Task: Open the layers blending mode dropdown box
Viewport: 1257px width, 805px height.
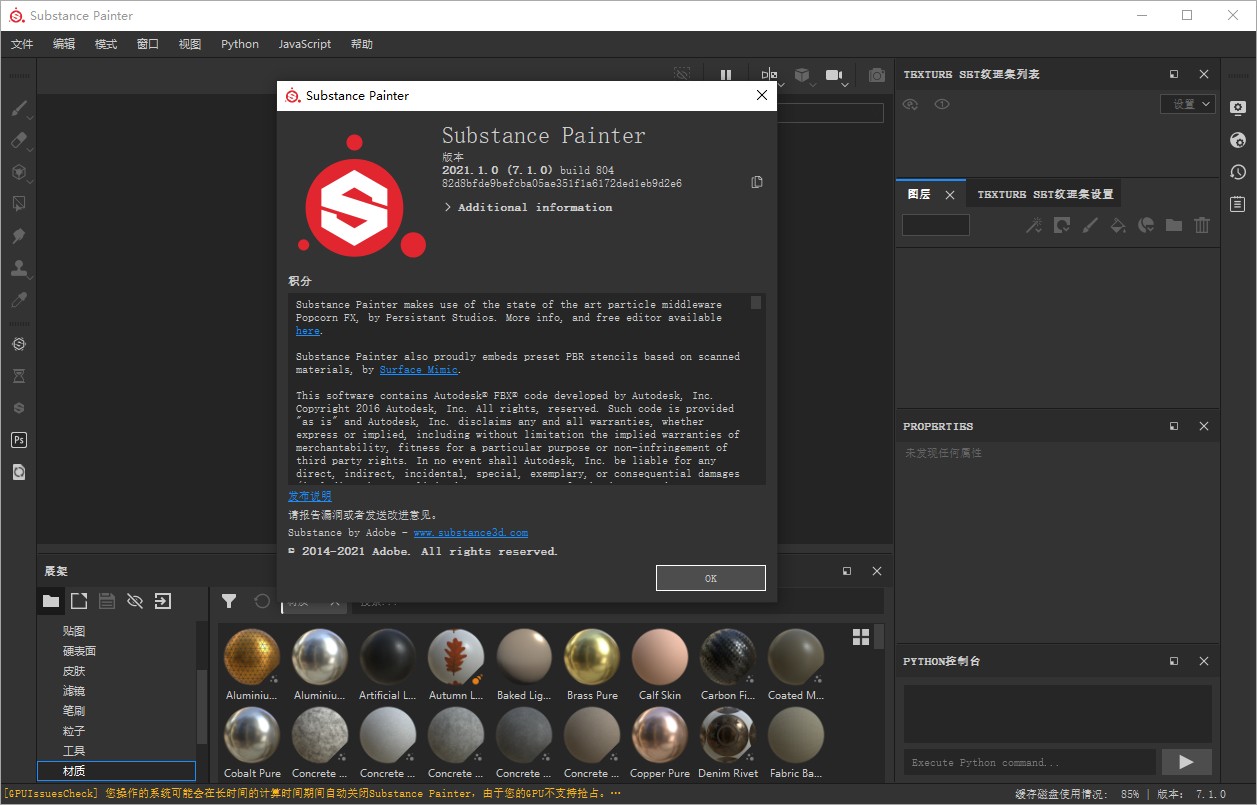Action: [936, 225]
